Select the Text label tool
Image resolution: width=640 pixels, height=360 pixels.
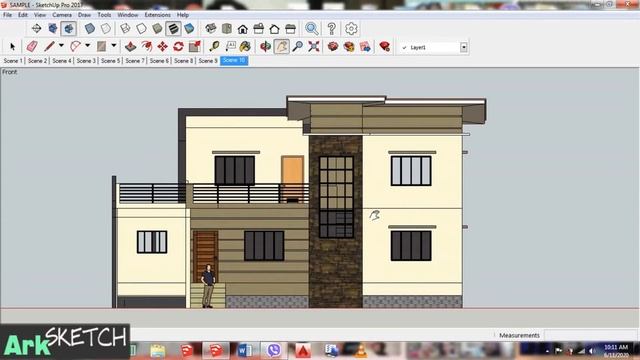click(x=230, y=47)
